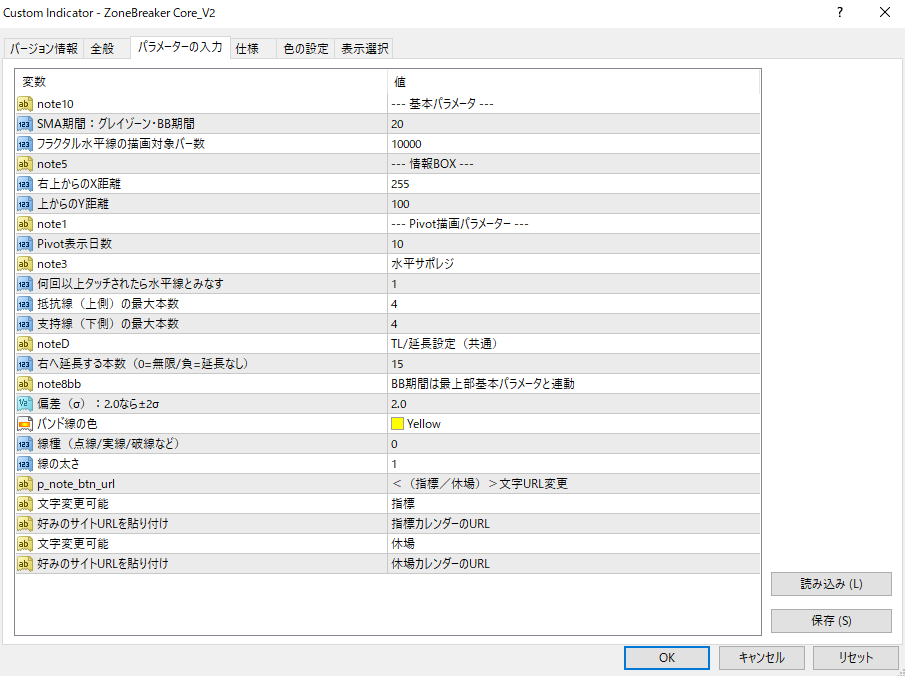The width and height of the screenshot is (905, 676).
Task: Click the 変数 column header
Action: (200, 82)
